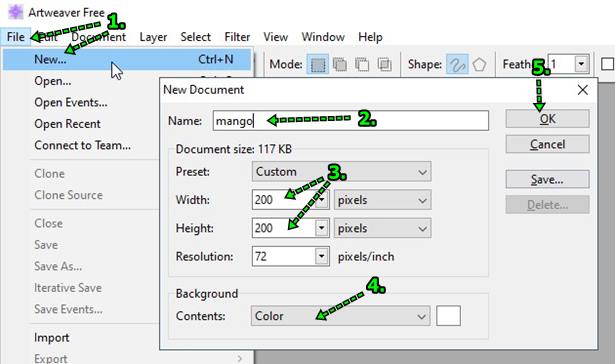Toggle the checkbox beside the Feather field

click(608, 64)
